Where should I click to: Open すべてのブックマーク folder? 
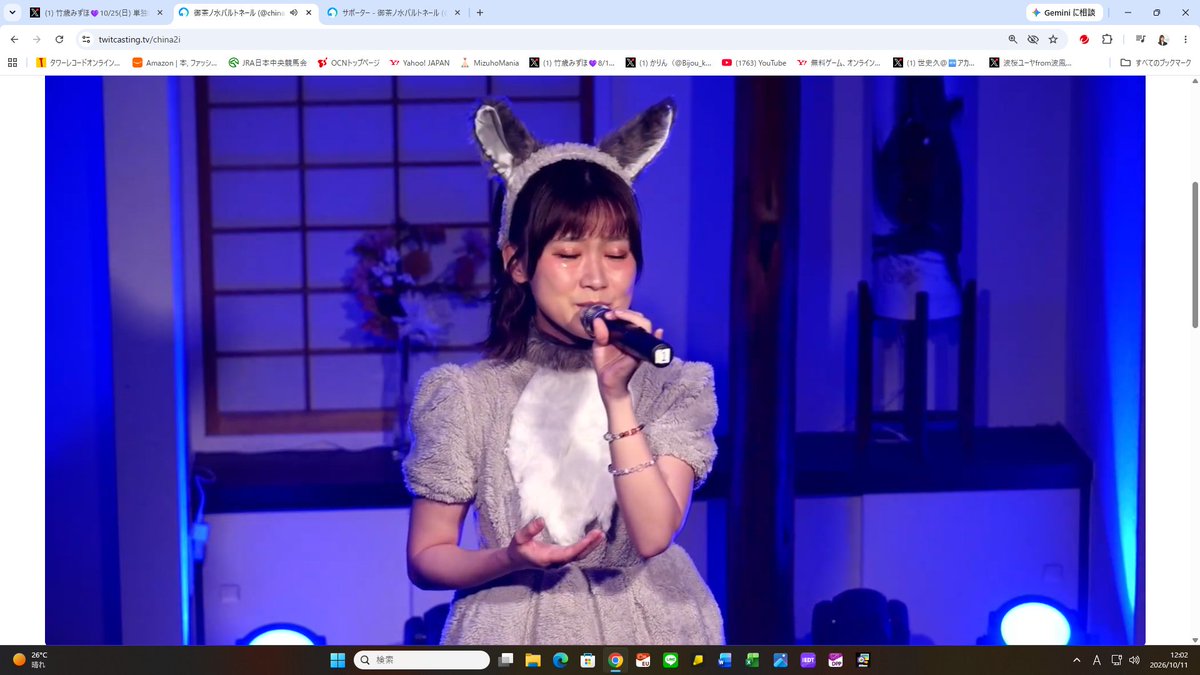tap(1156, 62)
